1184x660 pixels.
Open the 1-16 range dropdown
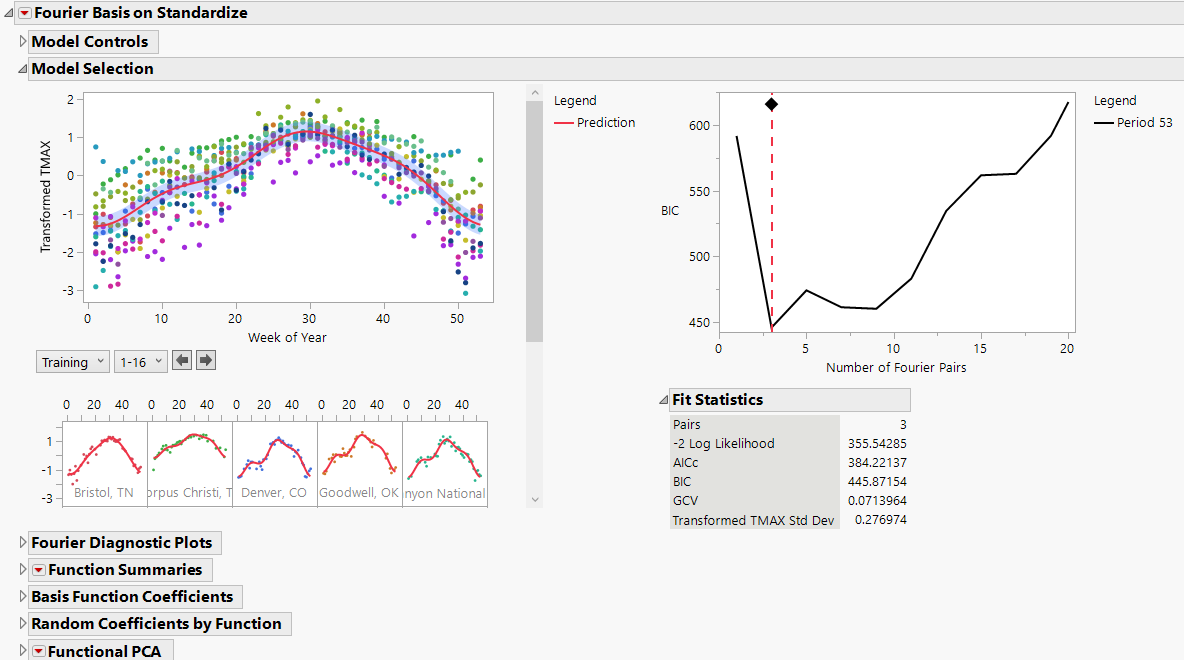140,360
